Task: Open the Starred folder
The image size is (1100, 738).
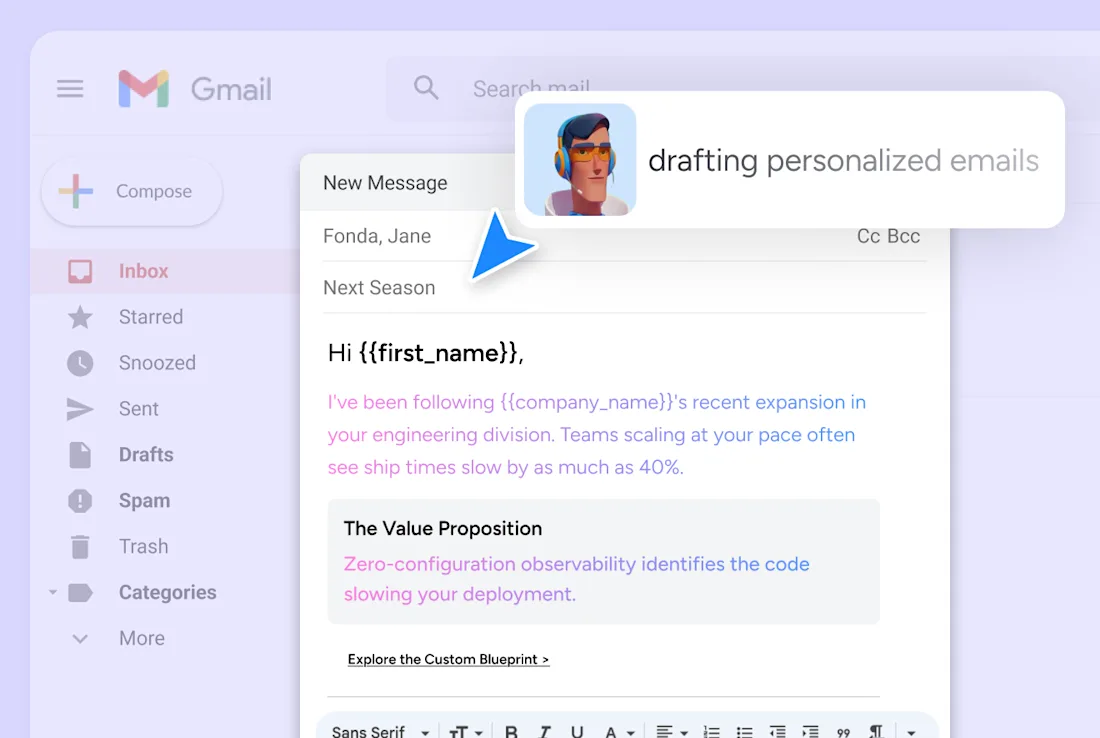Action: 151,316
